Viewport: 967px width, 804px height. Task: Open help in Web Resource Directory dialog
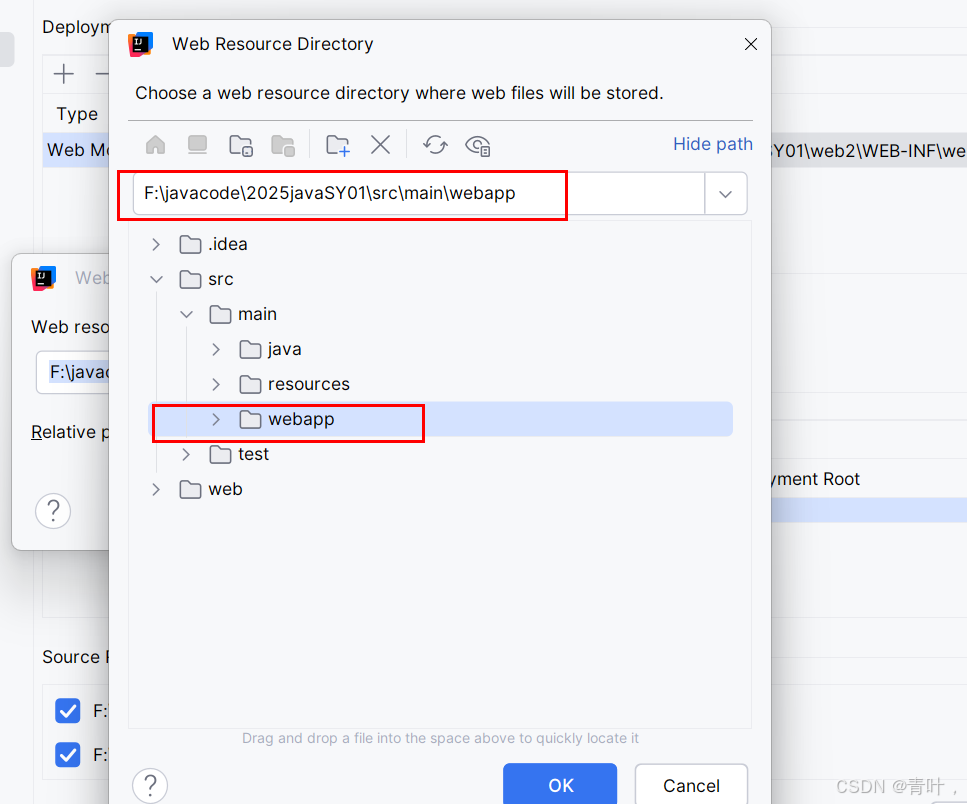pyautogui.click(x=150, y=786)
